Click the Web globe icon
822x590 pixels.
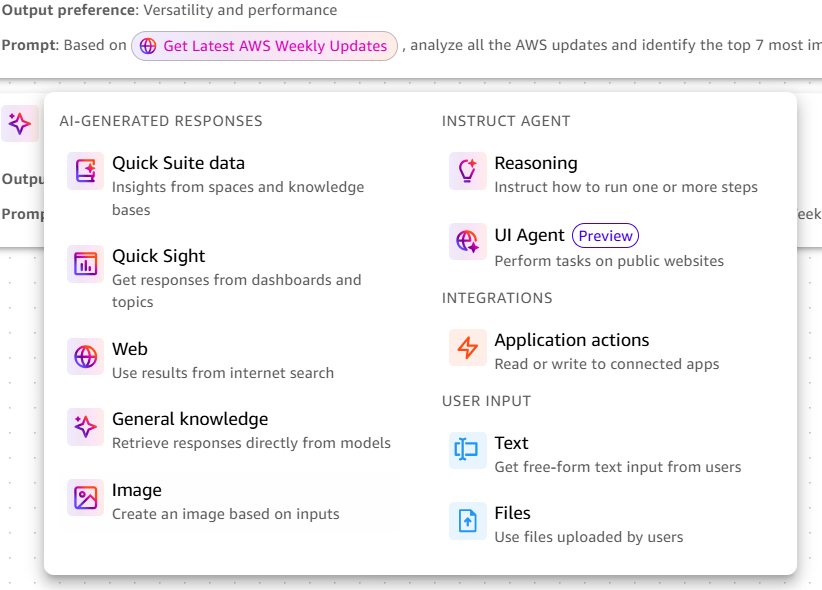pyautogui.click(x=85, y=356)
